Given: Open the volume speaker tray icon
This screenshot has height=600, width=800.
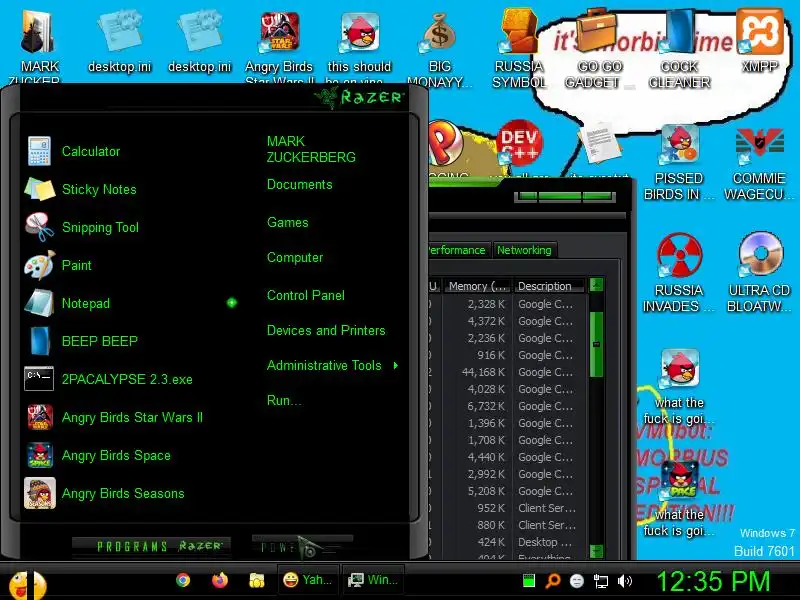Looking at the screenshot, I should (x=624, y=581).
